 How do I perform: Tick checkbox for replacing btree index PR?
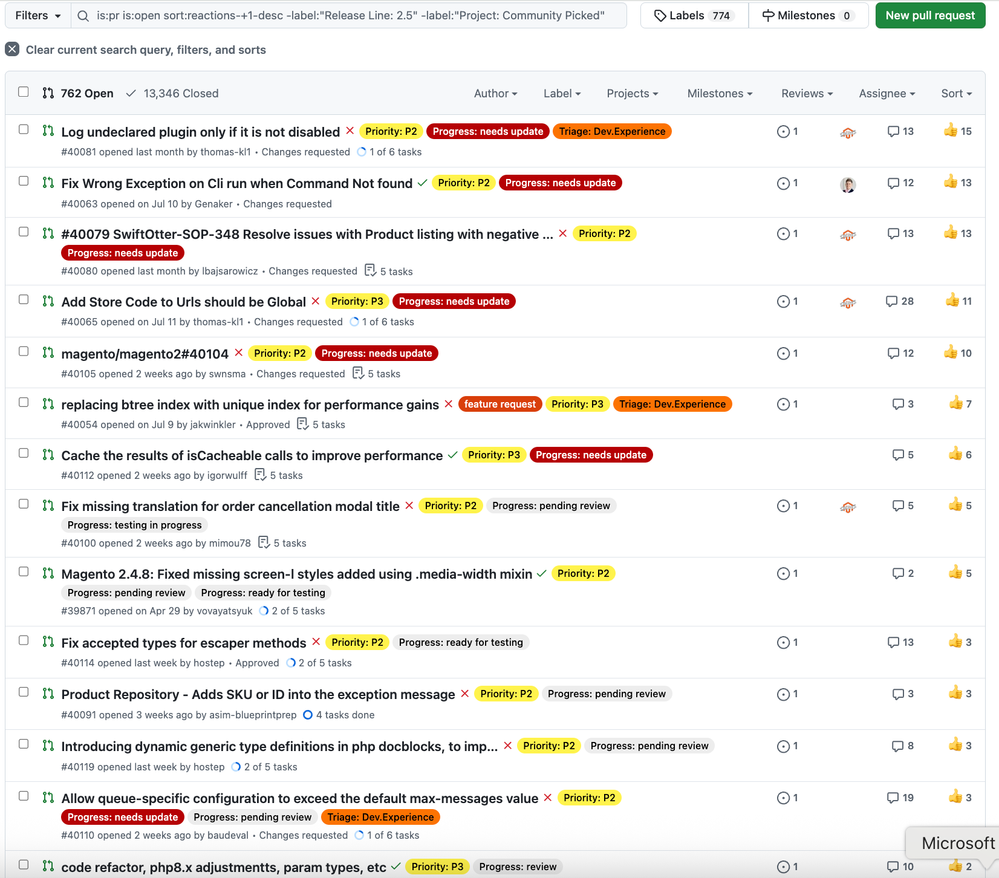click(x=24, y=402)
